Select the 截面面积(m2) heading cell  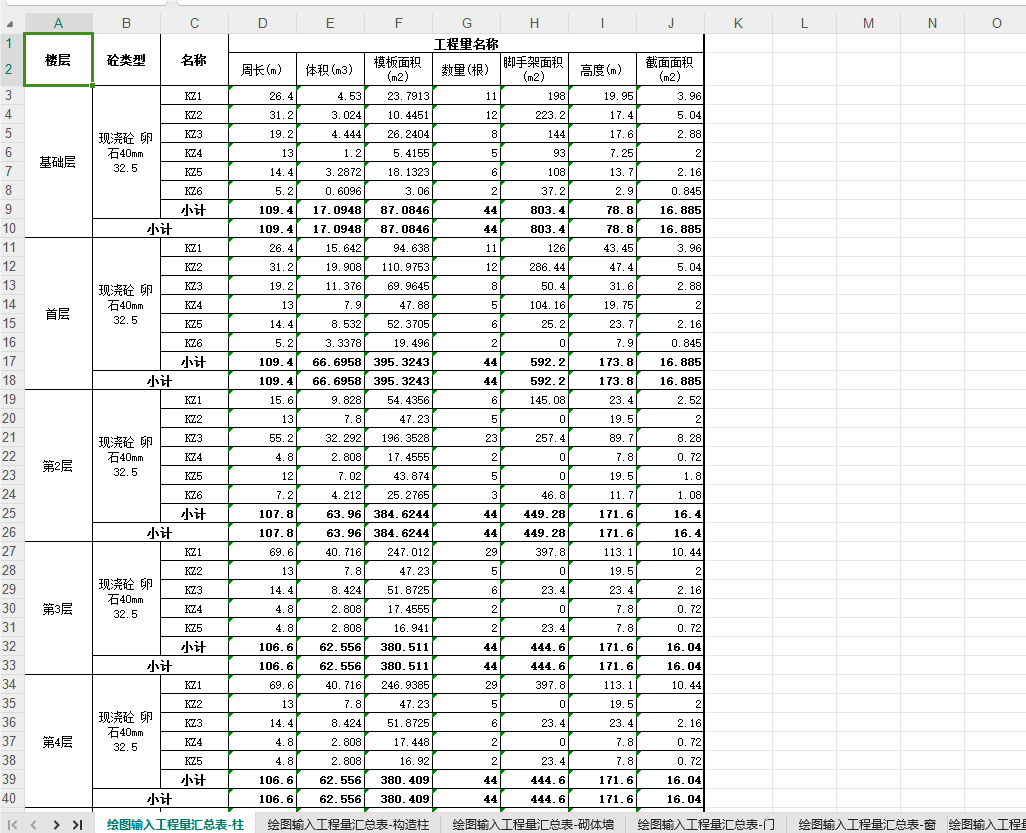pyautogui.click(x=671, y=69)
